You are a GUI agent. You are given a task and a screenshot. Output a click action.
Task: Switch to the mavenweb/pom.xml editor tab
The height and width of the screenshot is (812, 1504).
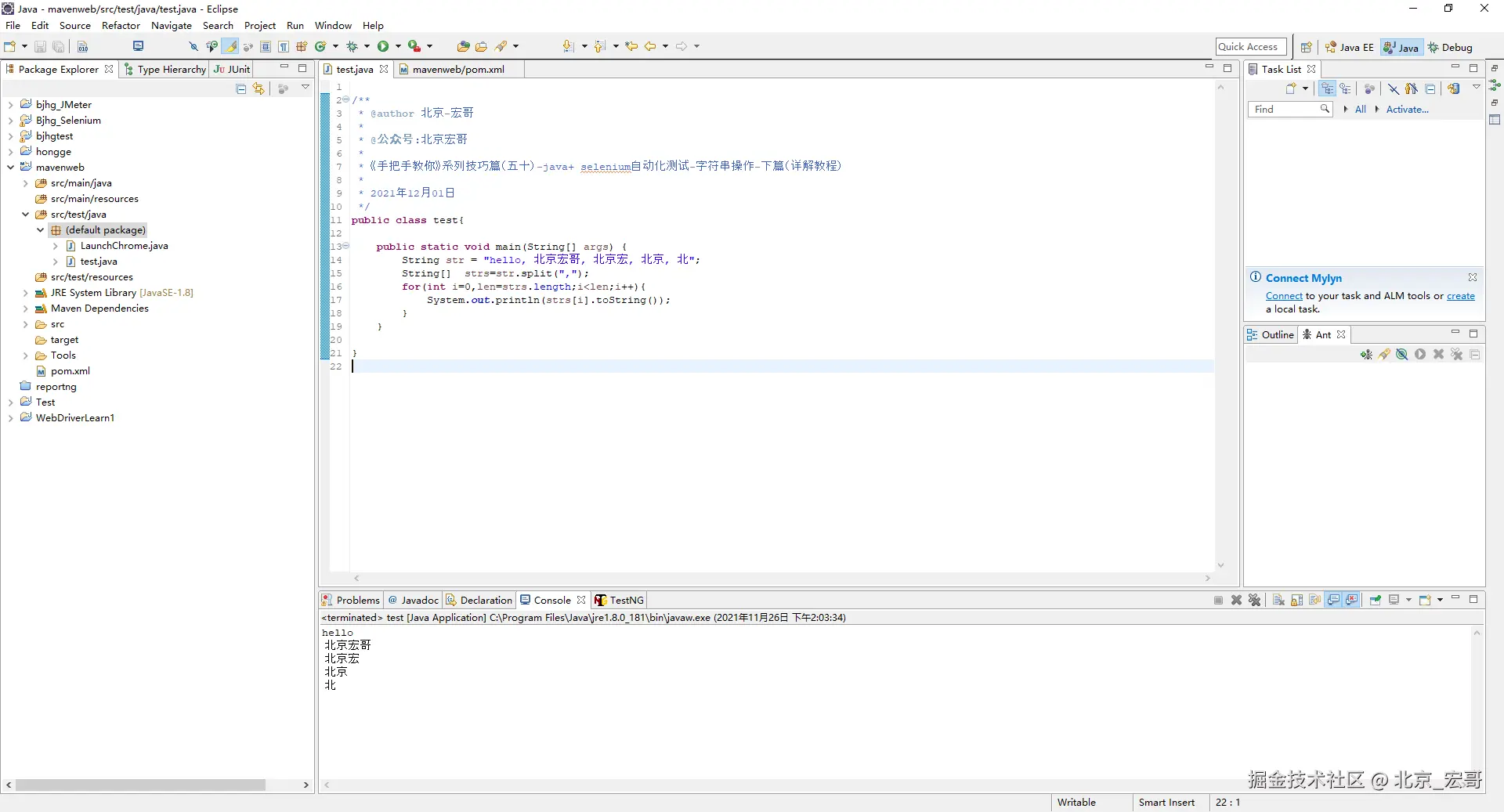457,69
